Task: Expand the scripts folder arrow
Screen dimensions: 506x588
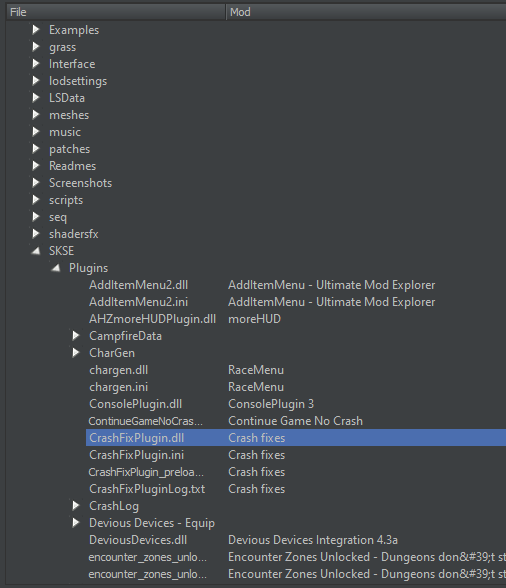Action: [x=36, y=200]
